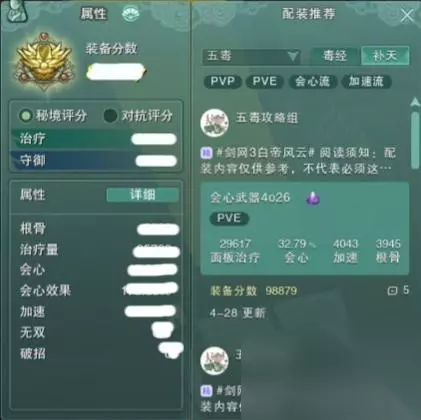Image resolution: width=421 pixels, height=420 pixels.
Task: Select the 秘境评分 radio option
Action: coord(26,116)
